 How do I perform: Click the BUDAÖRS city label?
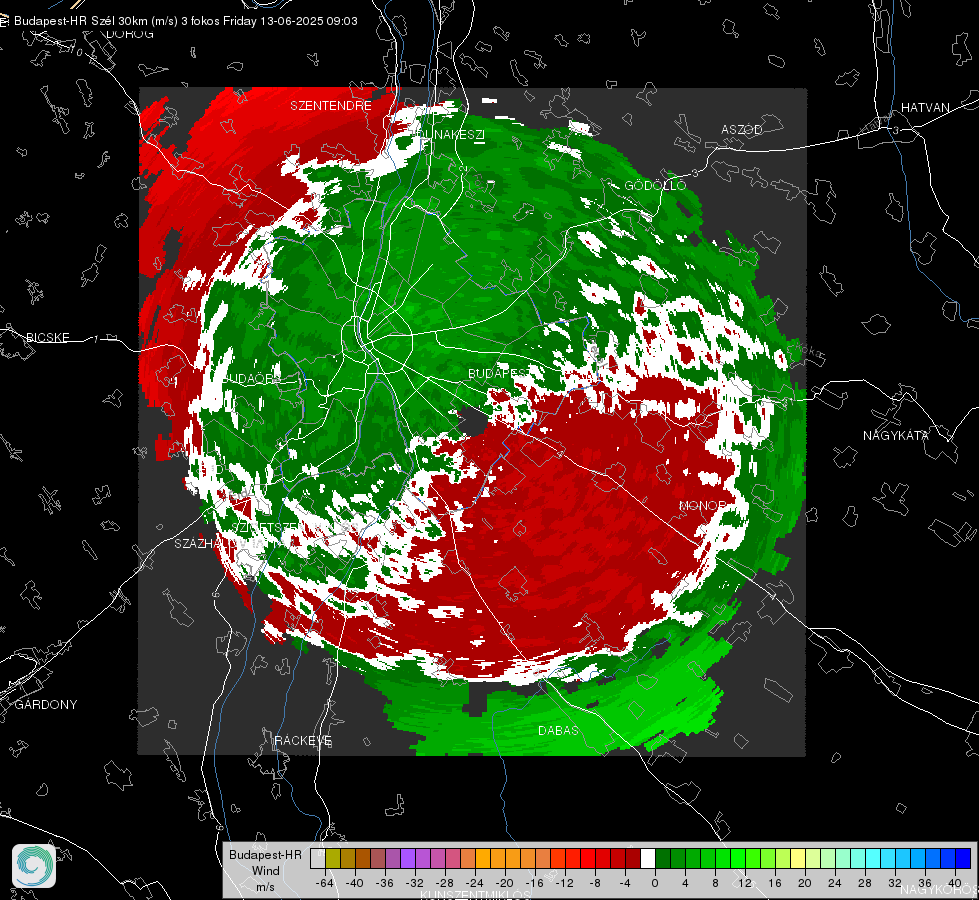coord(251,378)
